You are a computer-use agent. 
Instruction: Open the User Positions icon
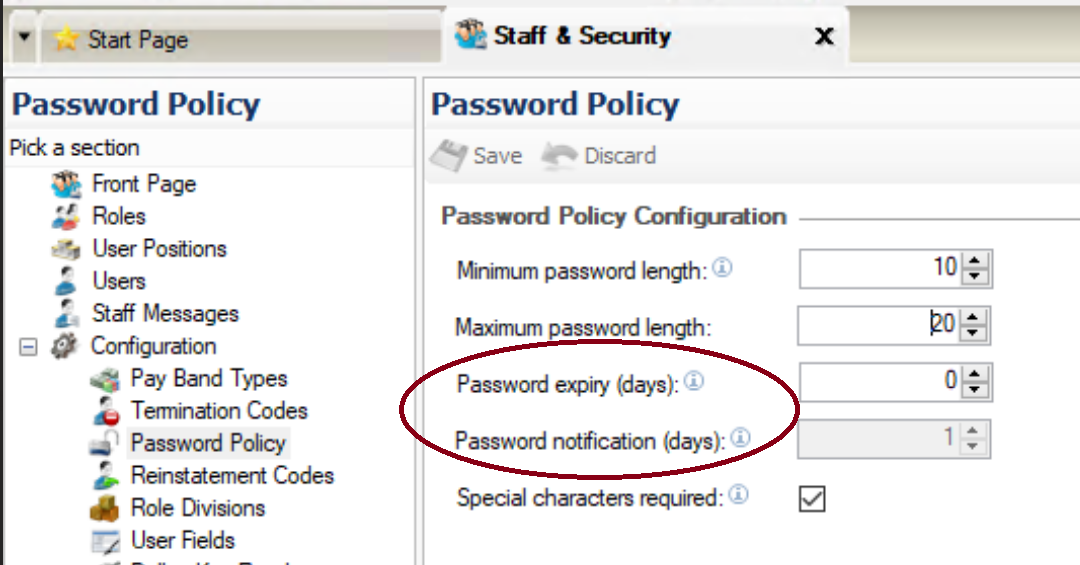coord(66,249)
